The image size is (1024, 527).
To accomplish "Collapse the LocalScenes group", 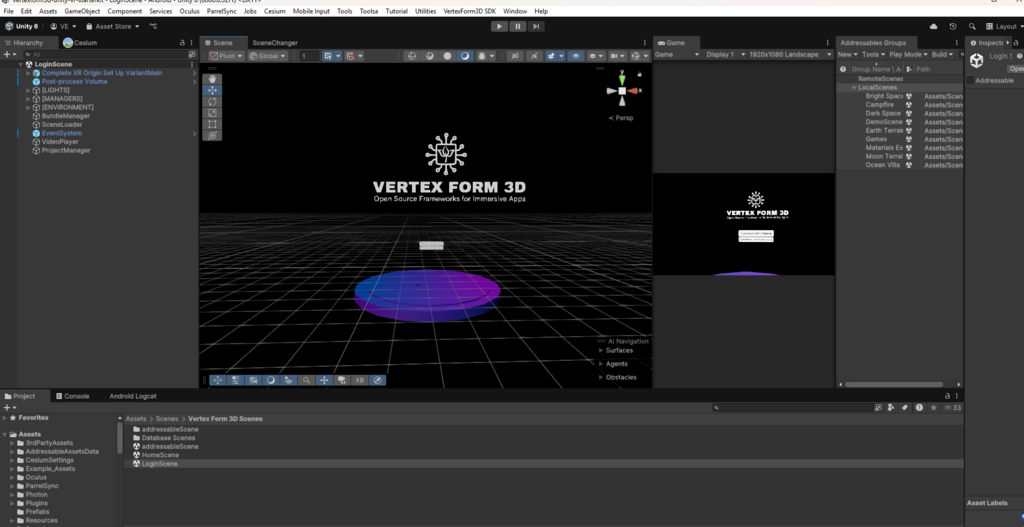I will pyautogui.click(x=853, y=88).
